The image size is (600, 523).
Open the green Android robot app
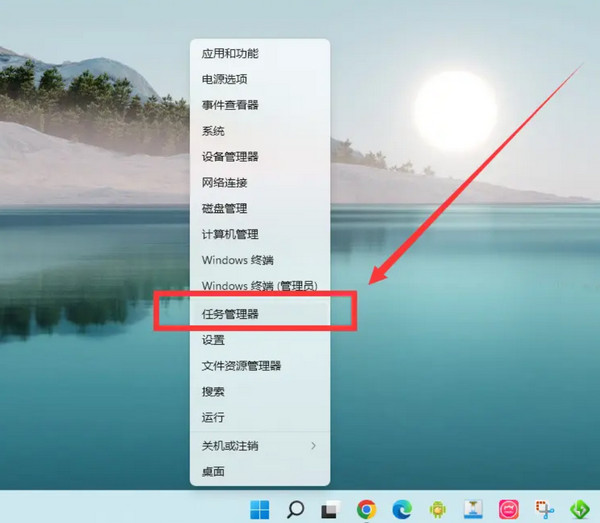click(x=437, y=510)
